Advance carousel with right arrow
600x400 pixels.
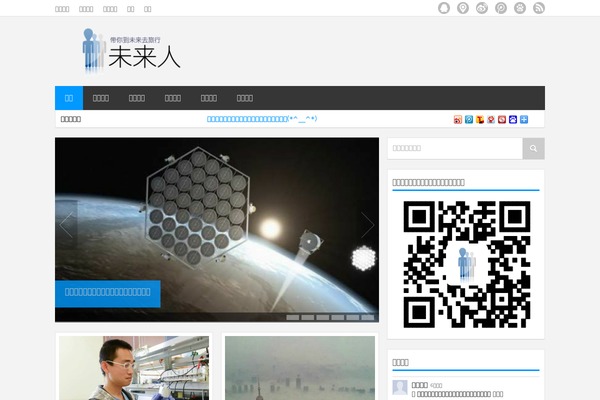pyautogui.click(x=367, y=225)
